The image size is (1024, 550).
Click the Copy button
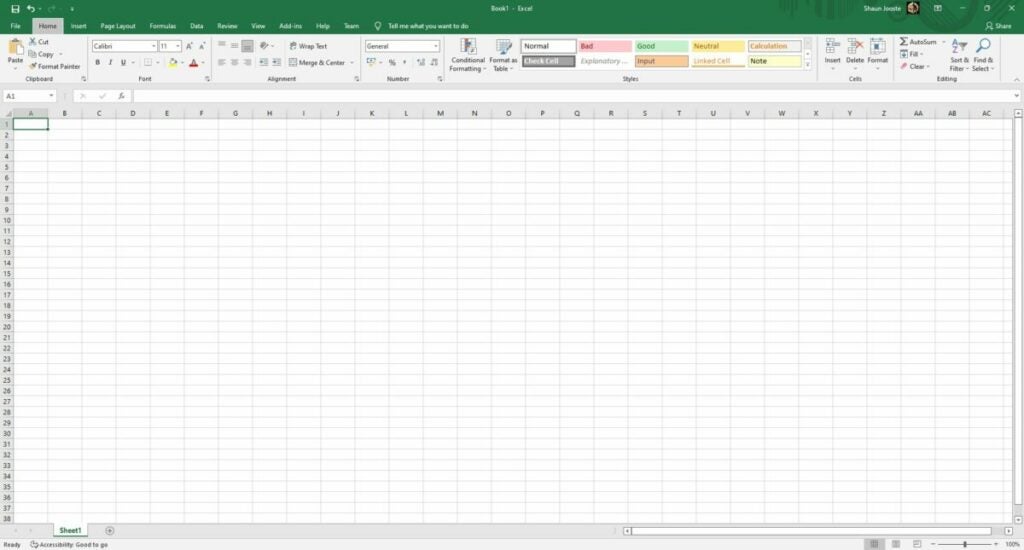(x=41, y=54)
